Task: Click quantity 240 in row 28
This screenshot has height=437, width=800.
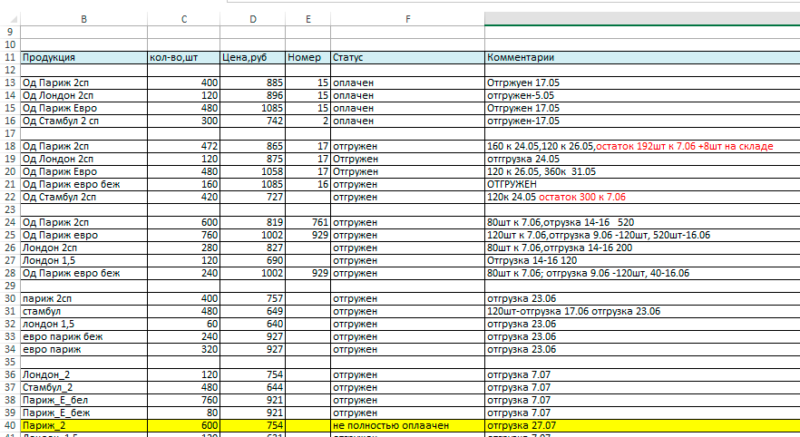Action: click(184, 273)
